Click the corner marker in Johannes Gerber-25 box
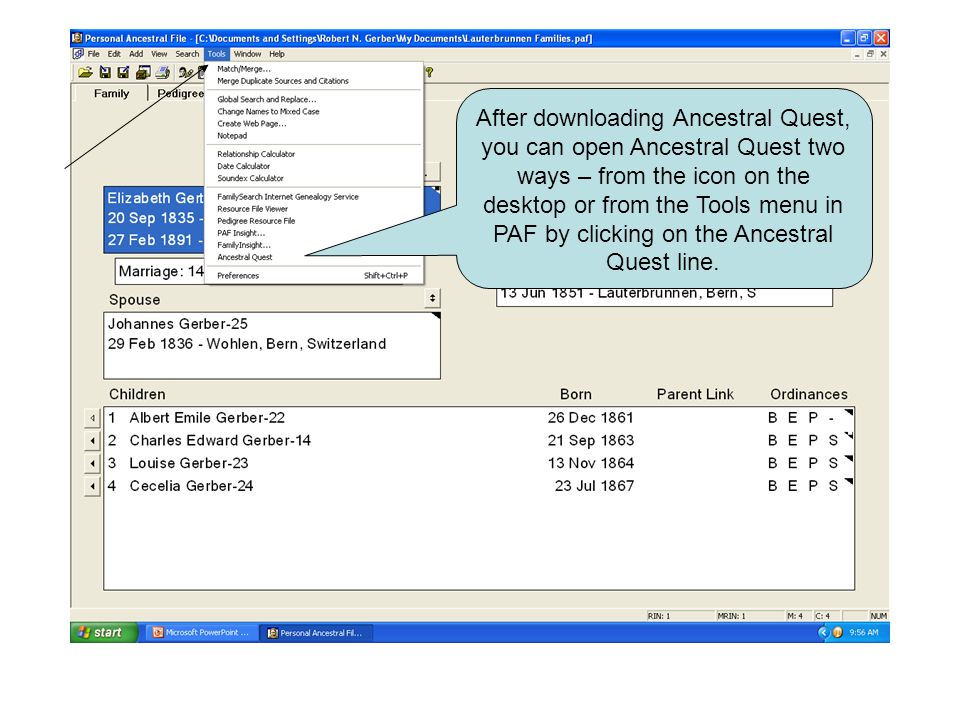Viewport: 960px width, 720px height. pos(436,316)
